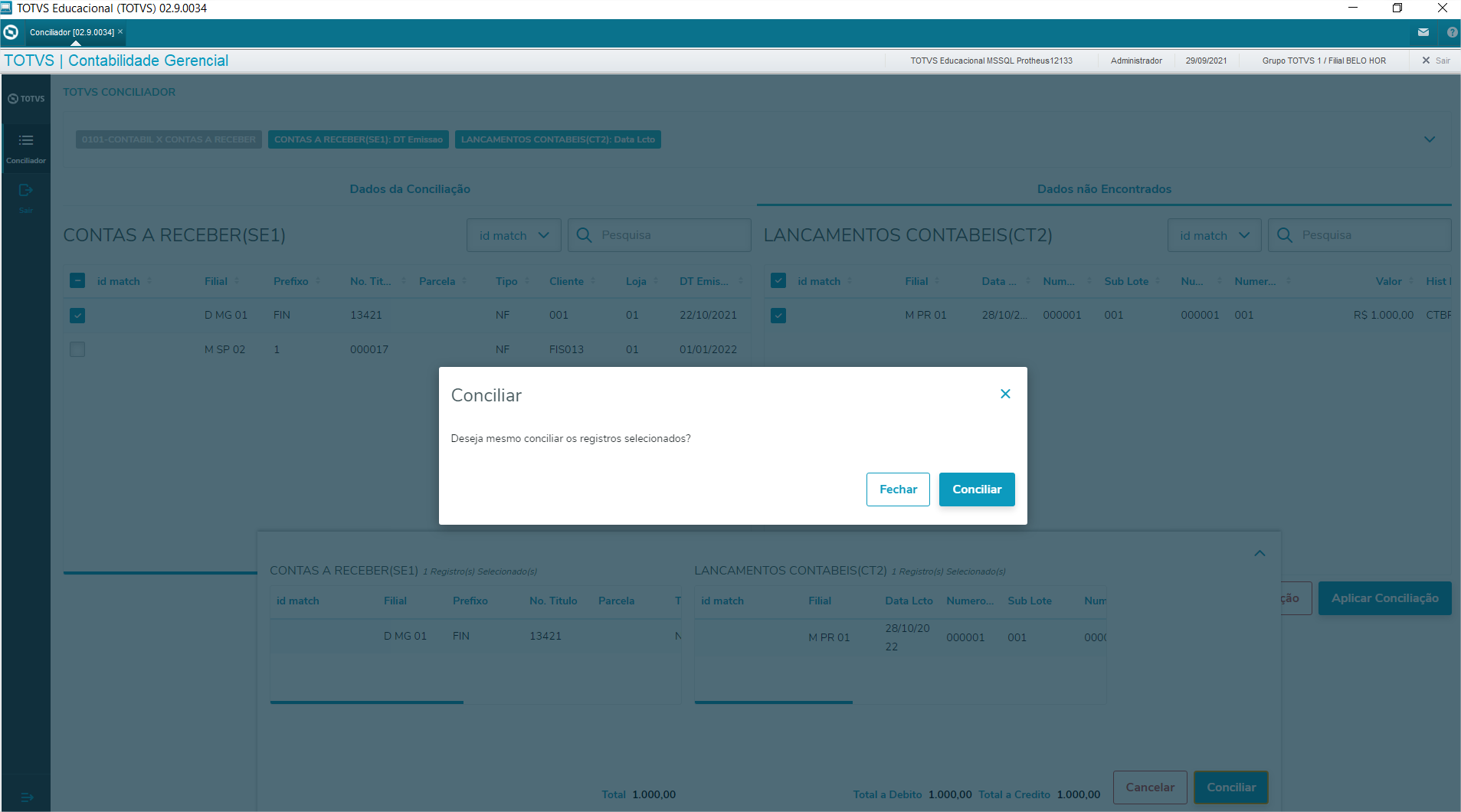This screenshot has height=812, width=1461.
Task: Click the Cancelar button in the bottom panel
Action: [x=1150, y=787]
